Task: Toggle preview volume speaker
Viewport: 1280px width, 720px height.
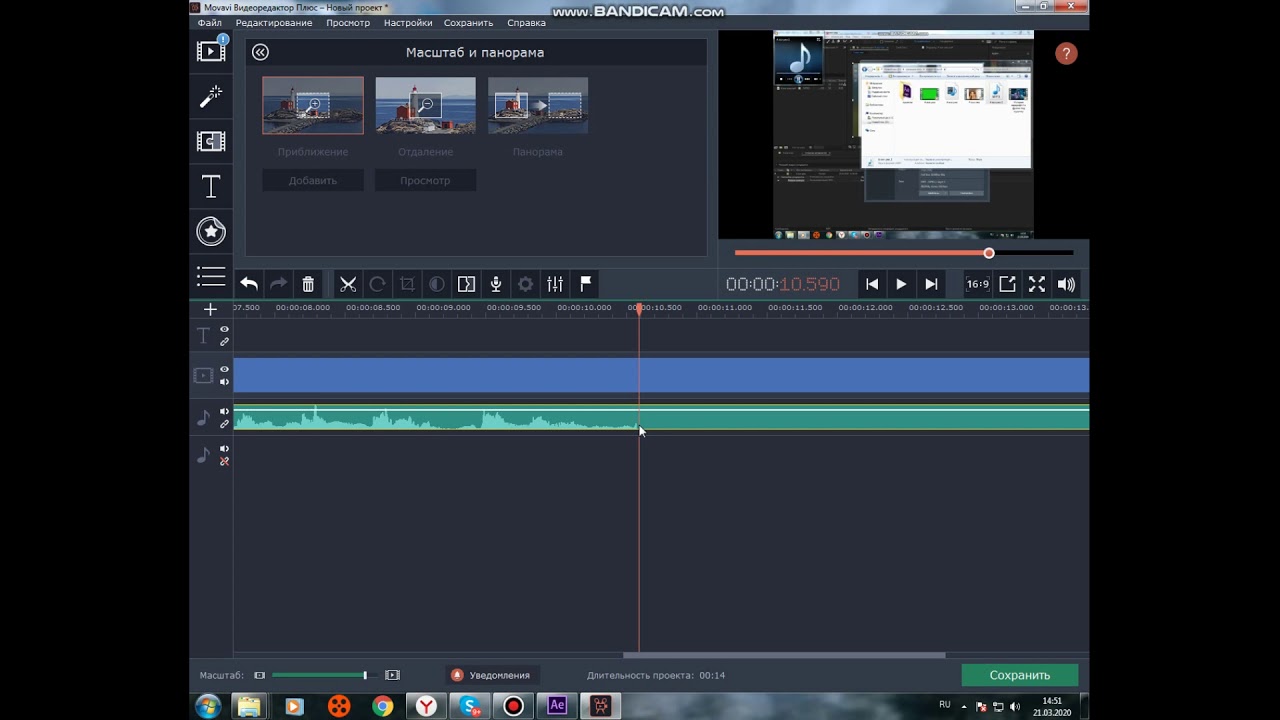Action: (x=1066, y=284)
